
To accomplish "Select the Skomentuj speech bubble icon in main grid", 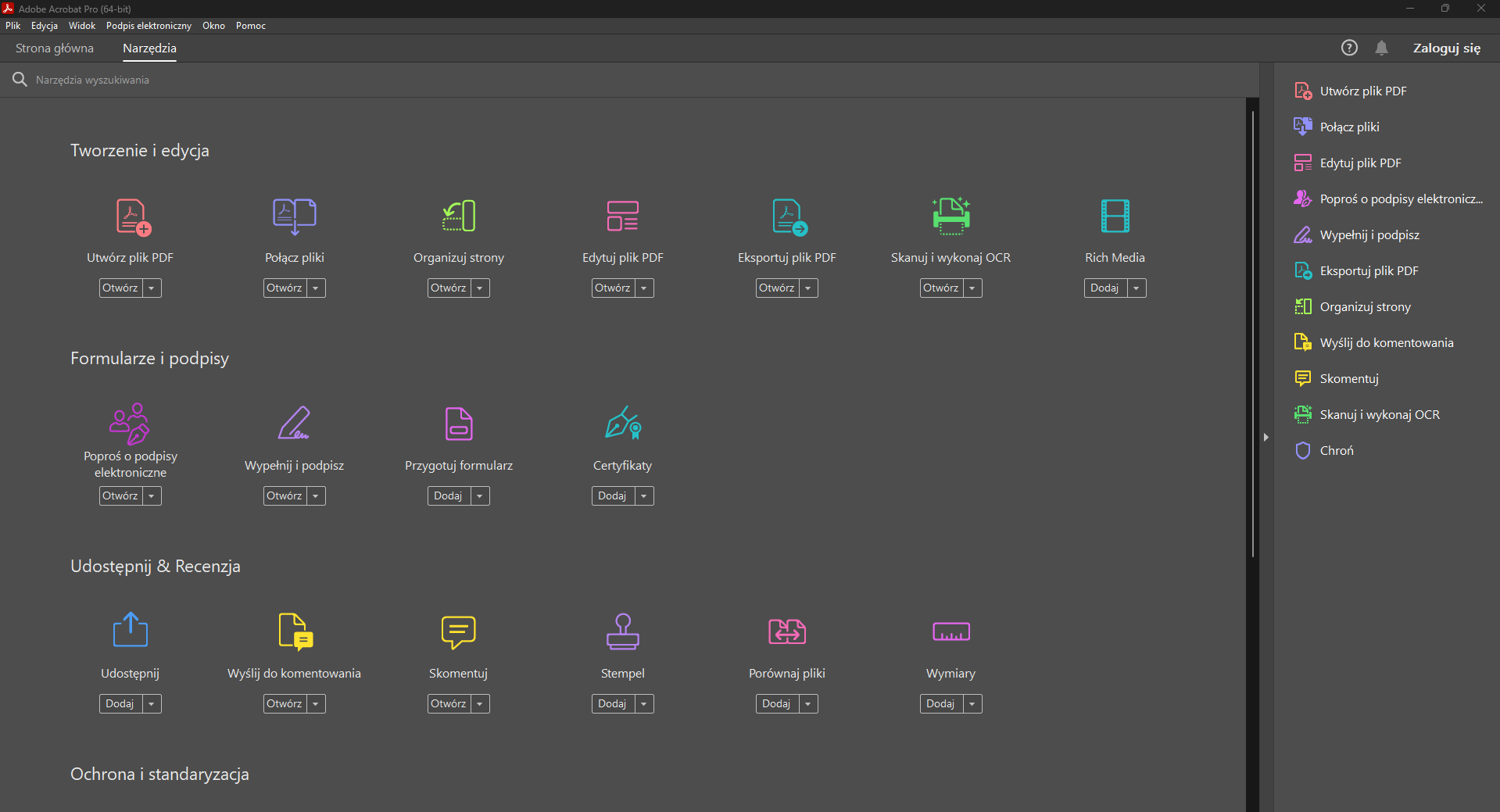I will pyautogui.click(x=459, y=632).
